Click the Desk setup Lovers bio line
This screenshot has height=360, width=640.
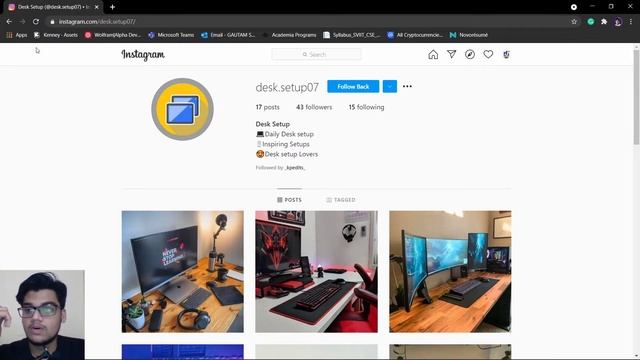287,154
